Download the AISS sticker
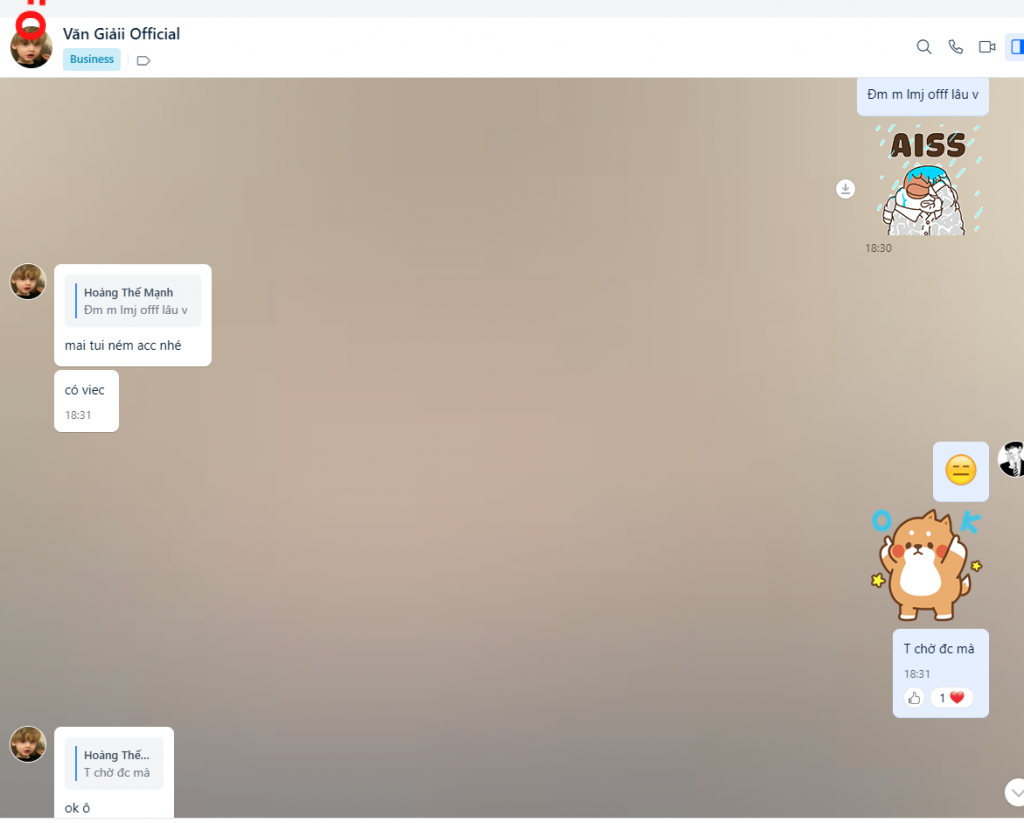 coord(845,189)
